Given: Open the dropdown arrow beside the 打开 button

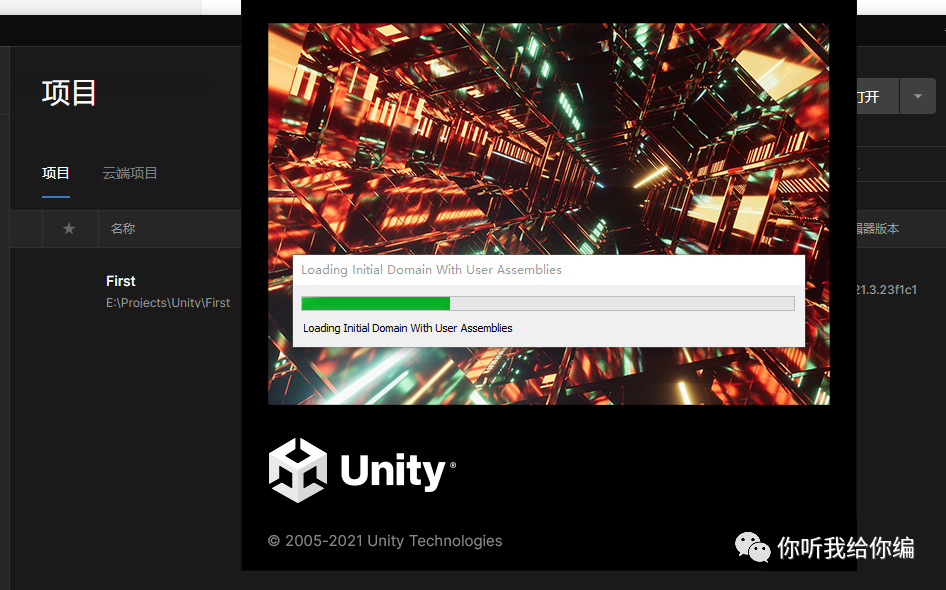Looking at the screenshot, I should [918, 96].
